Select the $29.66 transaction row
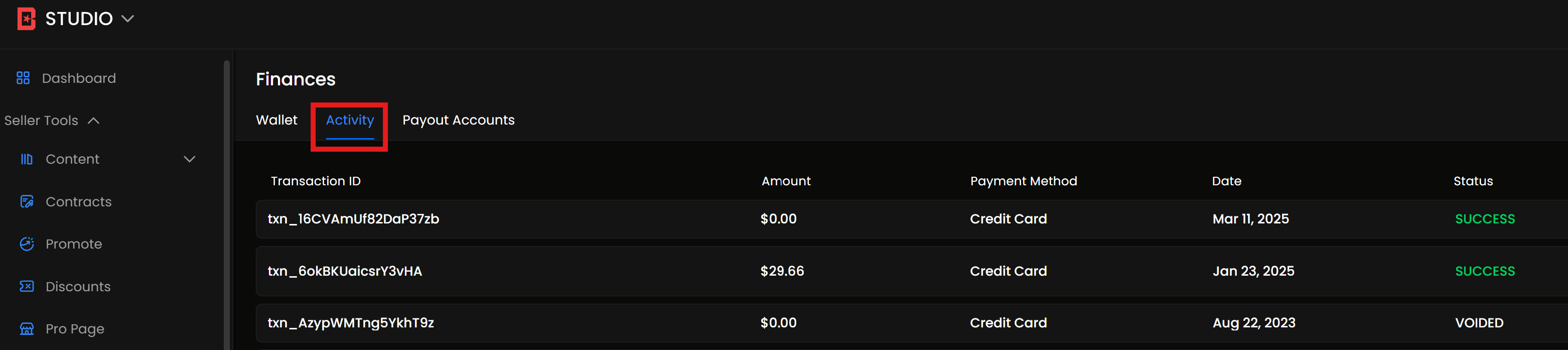The width and height of the screenshot is (1568, 350). 782,271
